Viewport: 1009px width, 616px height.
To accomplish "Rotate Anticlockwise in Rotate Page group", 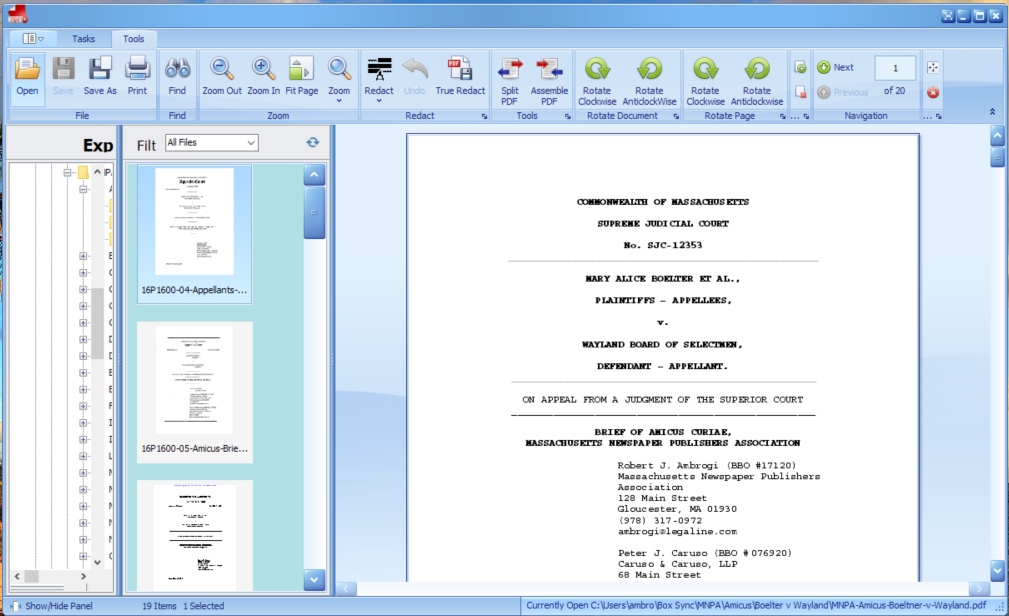I will [757, 80].
